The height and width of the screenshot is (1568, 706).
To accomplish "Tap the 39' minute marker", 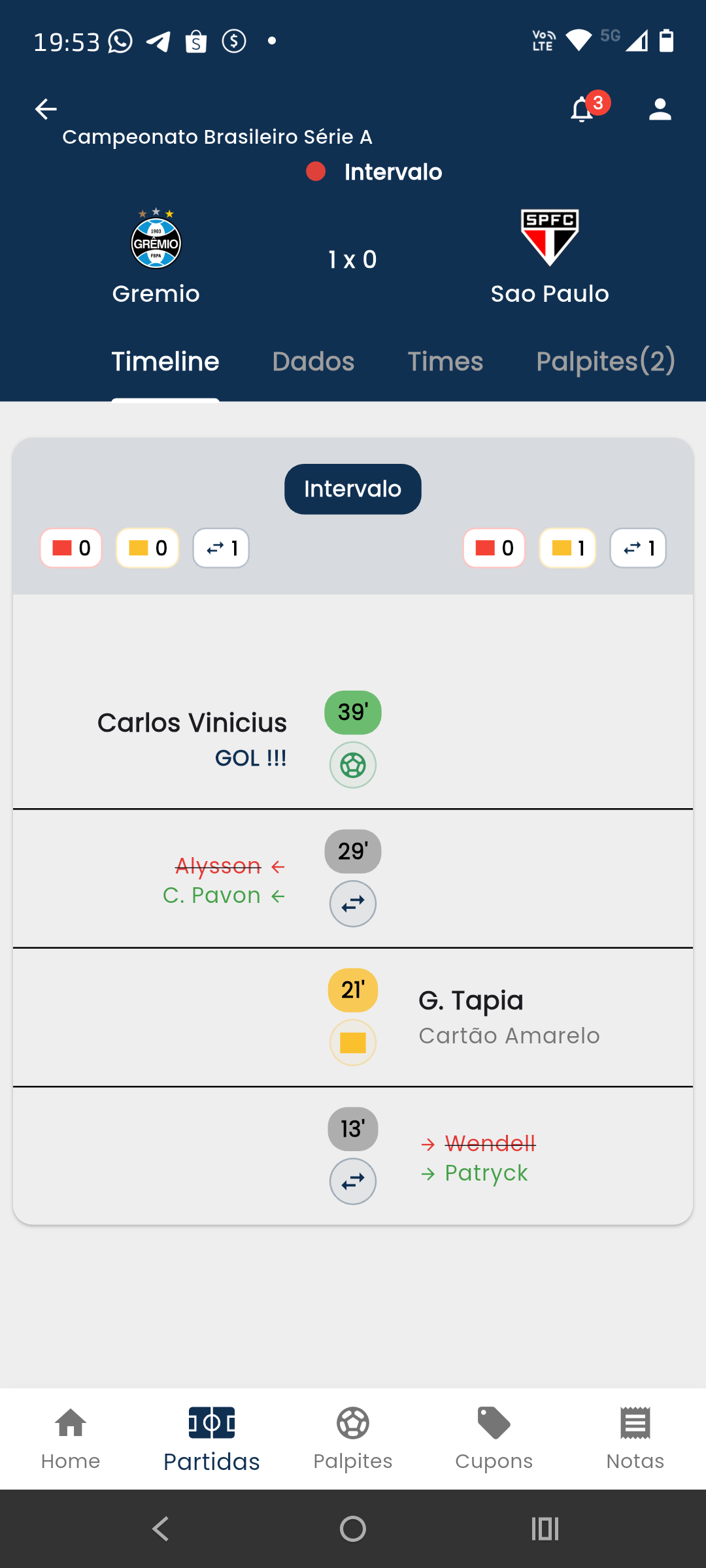I will 353,712.
